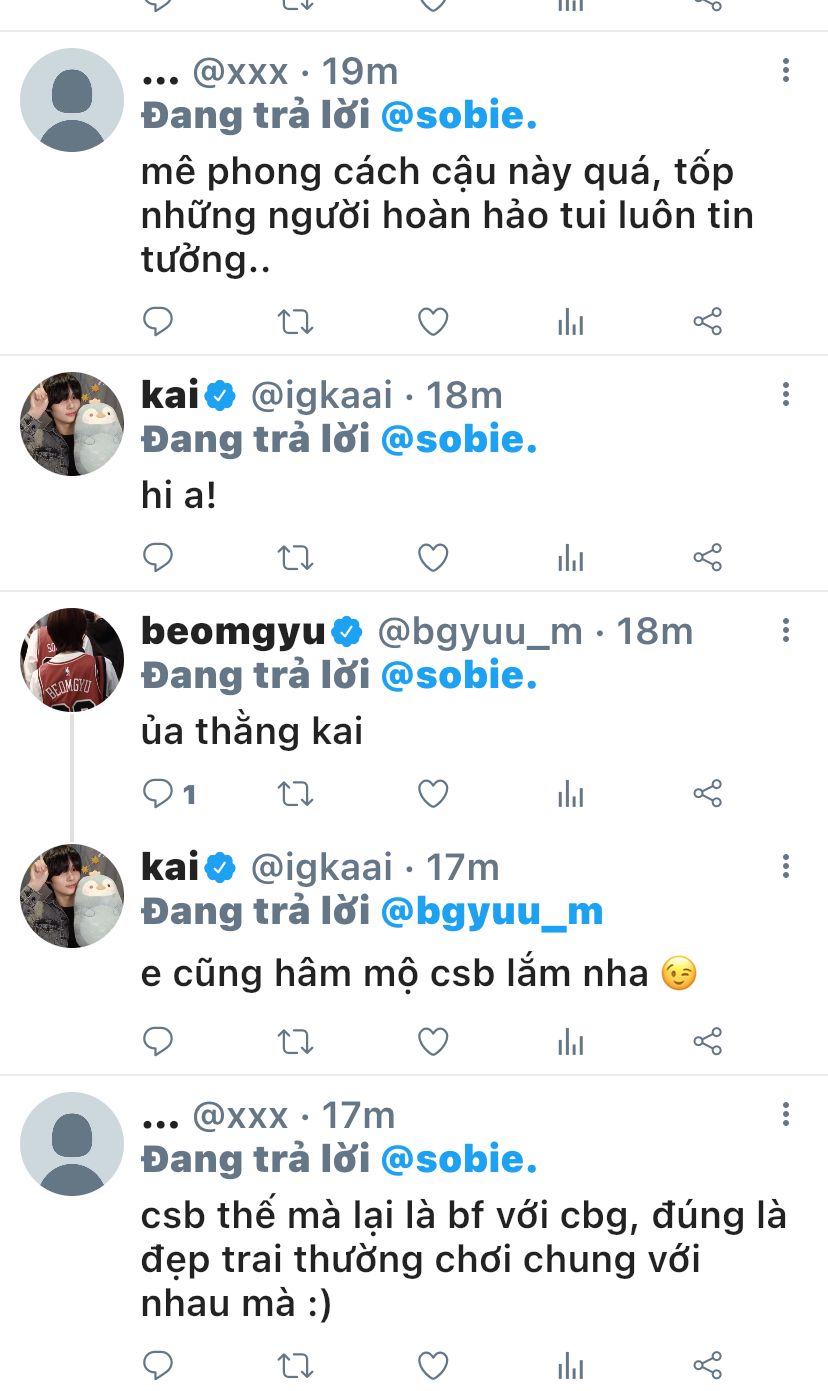Image resolution: width=828 pixels, height=1391 pixels.
Task: View analytics of kai's "hi a!" tweet
Action: pos(570,558)
